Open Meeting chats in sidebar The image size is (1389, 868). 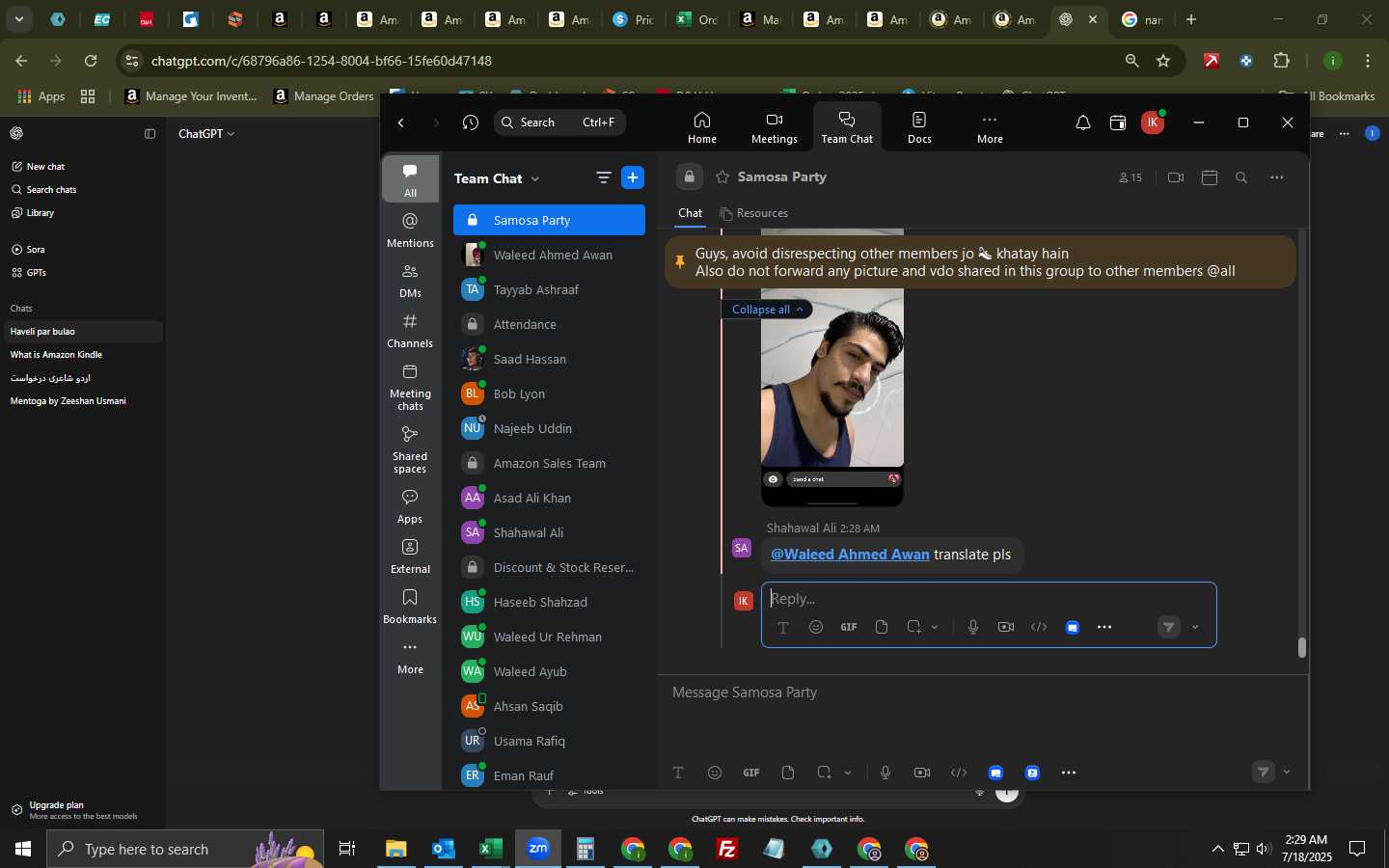410,387
